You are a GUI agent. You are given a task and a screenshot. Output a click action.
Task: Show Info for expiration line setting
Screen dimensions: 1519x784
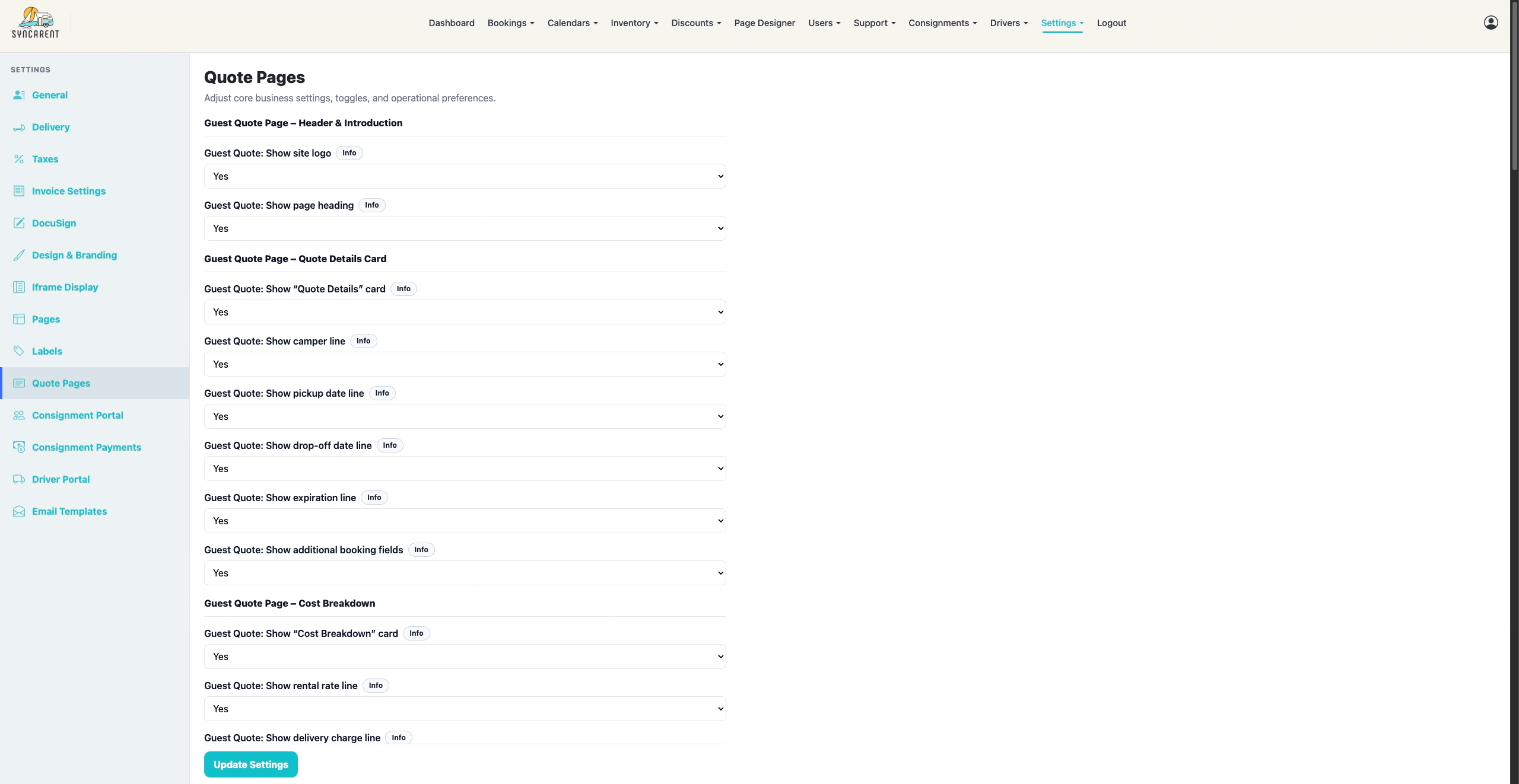click(x=374, y=498)
